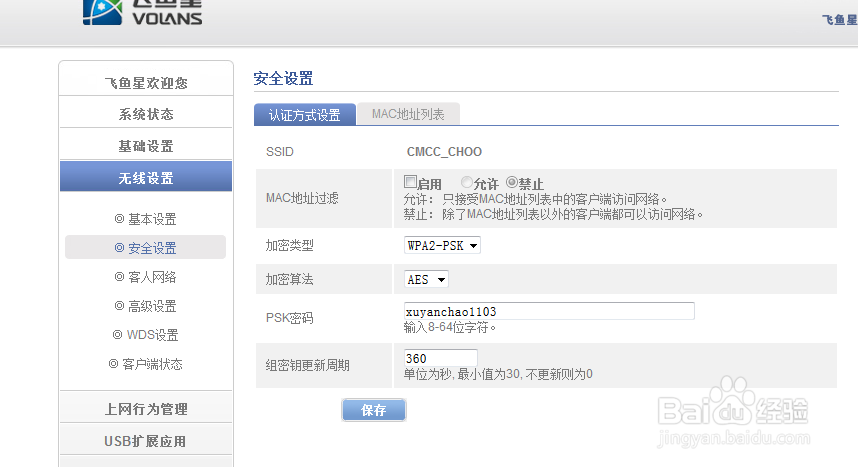This screenshot has height=467, width=858.
Task: Open the 上网行为管理 menu section
Action: click(x=146, y=408)
